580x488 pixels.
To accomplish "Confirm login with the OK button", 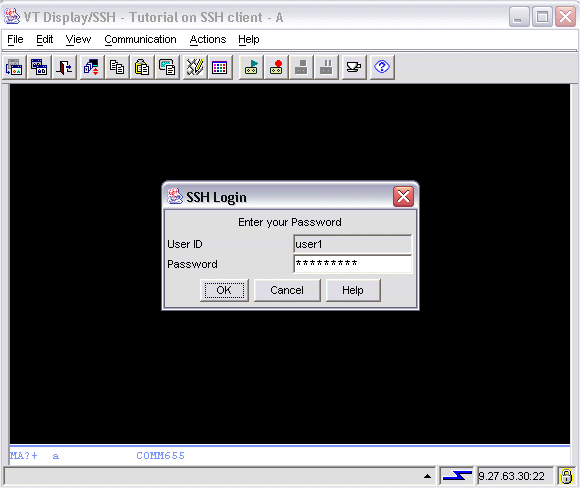I will coord(224,290).
